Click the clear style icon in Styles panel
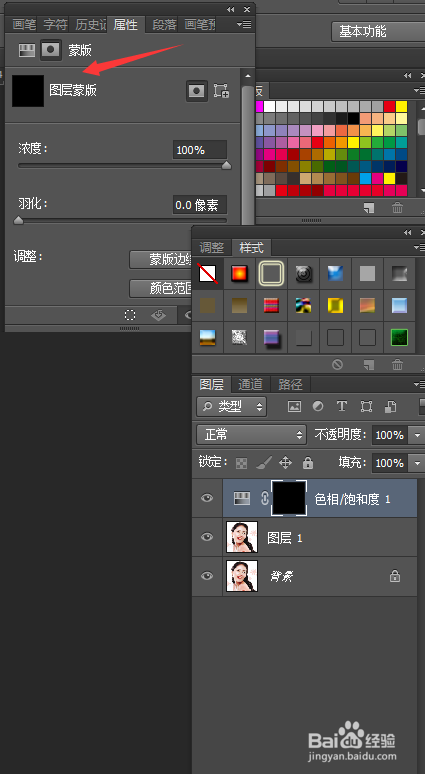This screenshot has height=774, width=425. [338, 365]
